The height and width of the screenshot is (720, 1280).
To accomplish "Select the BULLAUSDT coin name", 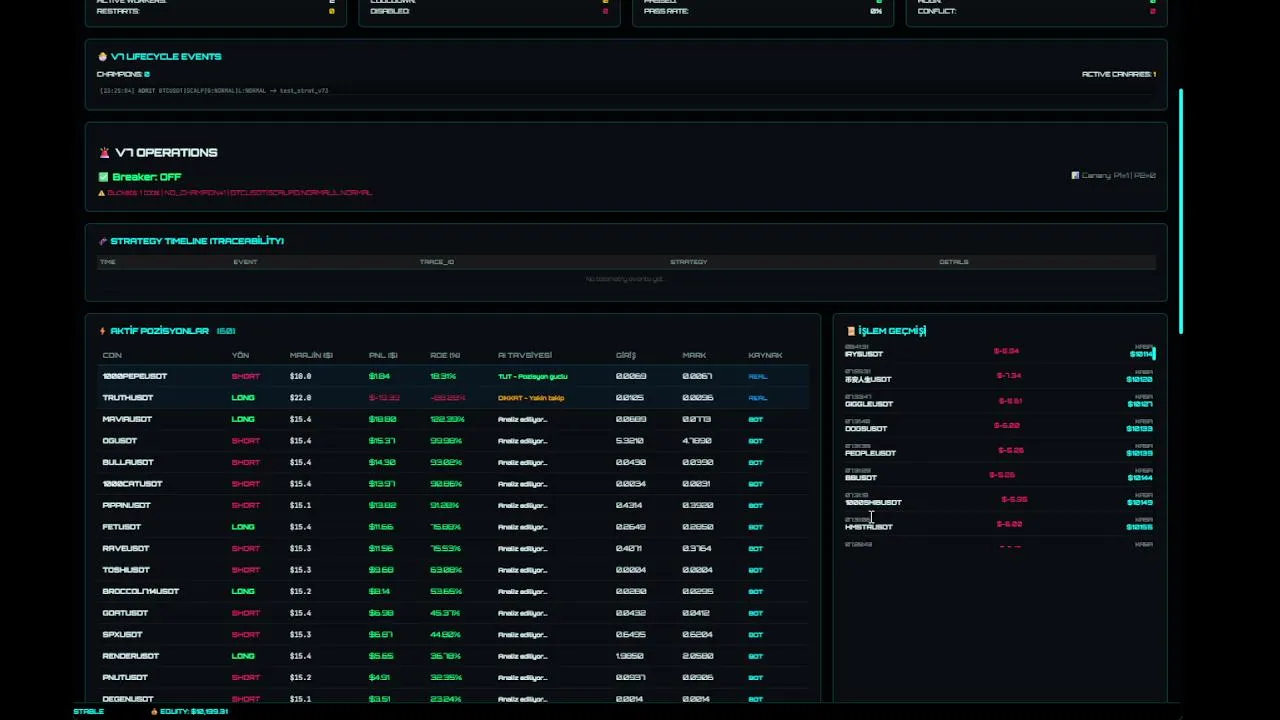I will click(128, 462).
